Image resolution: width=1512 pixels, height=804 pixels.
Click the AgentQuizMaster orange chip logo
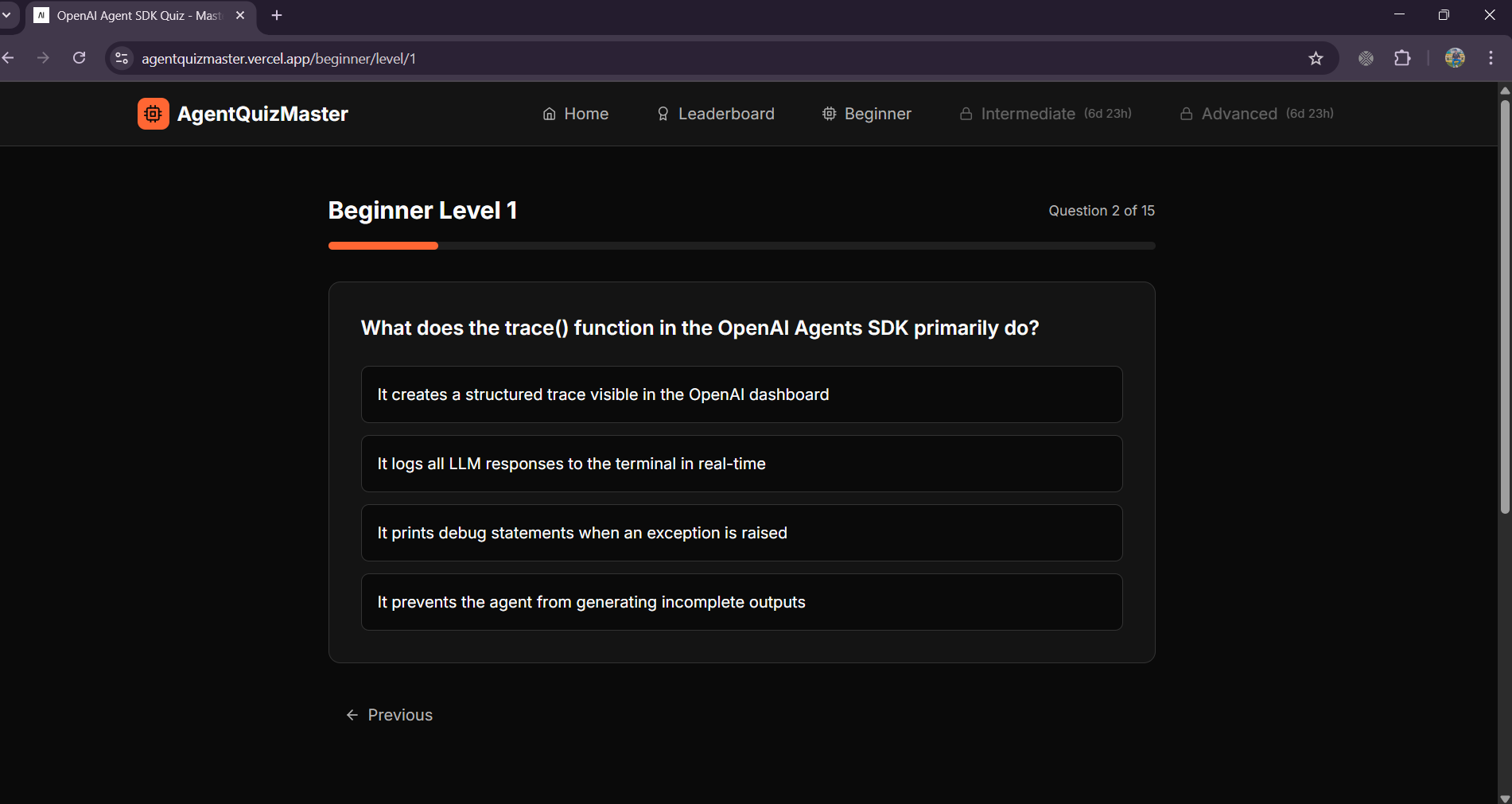(x=153, y=114)
